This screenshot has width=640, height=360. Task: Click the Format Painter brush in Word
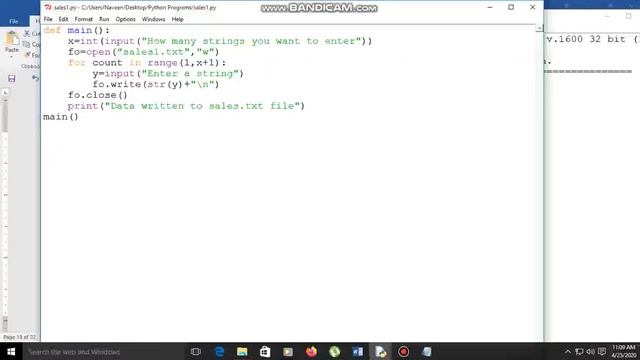tap(28, 55)
